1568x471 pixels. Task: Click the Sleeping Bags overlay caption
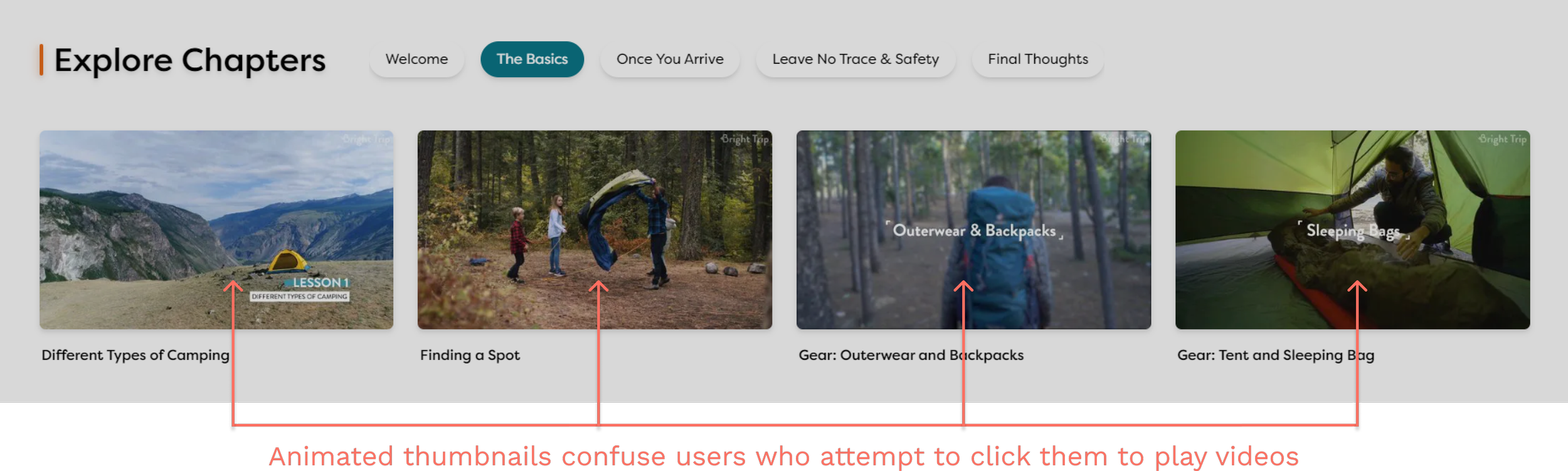1353,231
